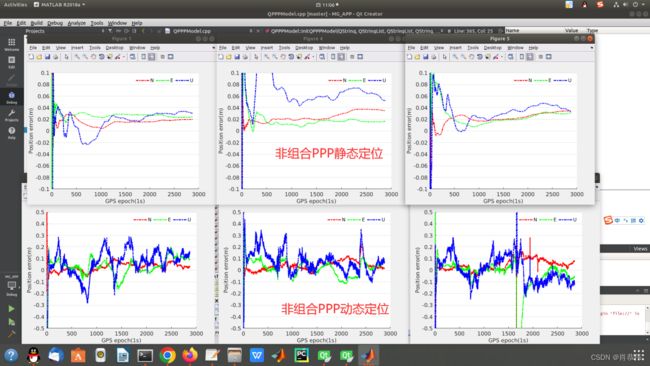Screen dimensions: 650x366
Task: Toggle Show Plot Tools in Figure 5 toolbar
Action: [x=549, y=57]
